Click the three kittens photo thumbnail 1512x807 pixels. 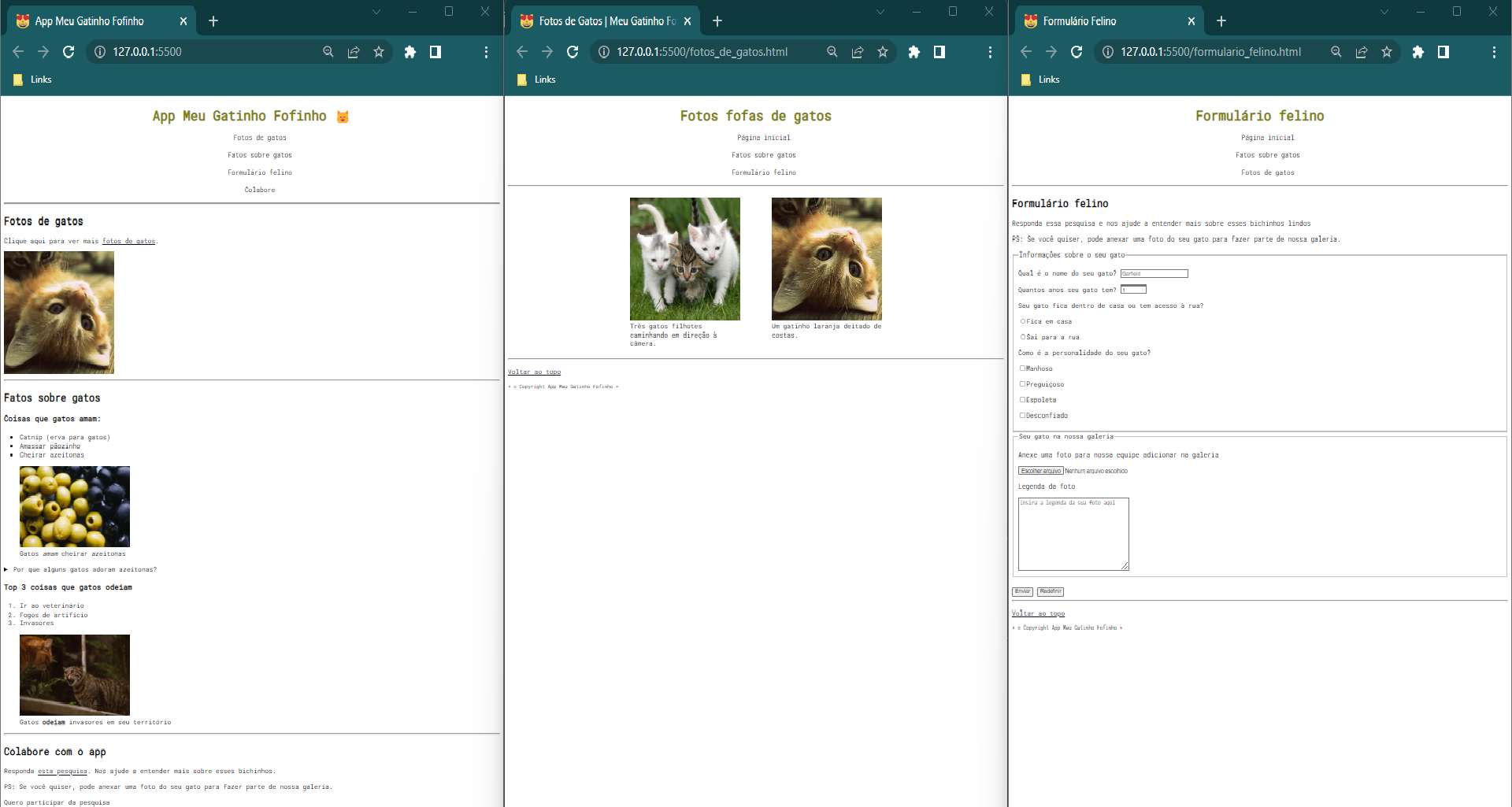[685, 259]
